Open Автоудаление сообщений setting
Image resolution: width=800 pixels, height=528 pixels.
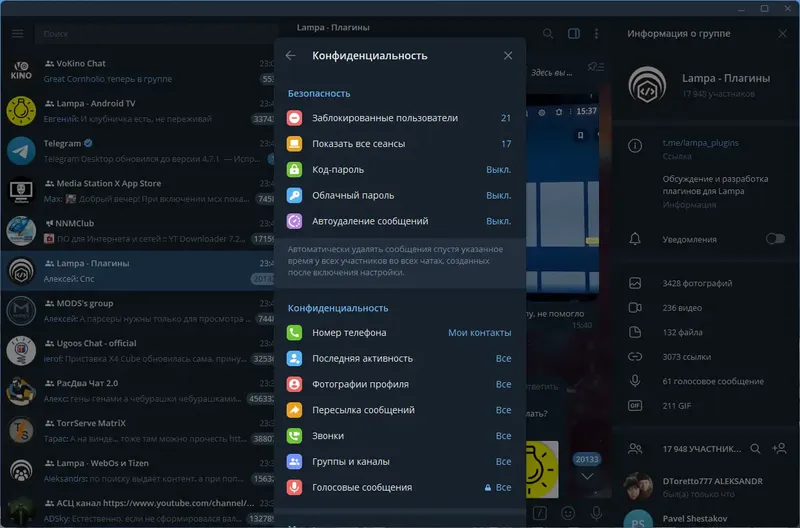click(400, 221)
